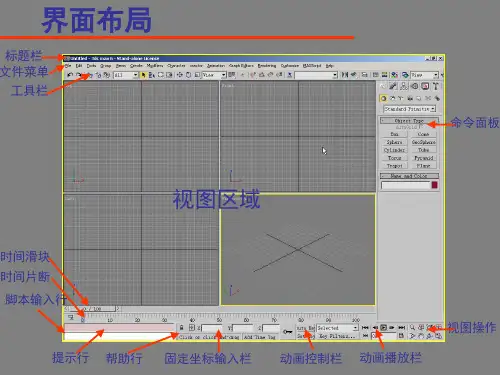Click the Plane primitive button
Viewport: 500px width, 375px height.
423,166
